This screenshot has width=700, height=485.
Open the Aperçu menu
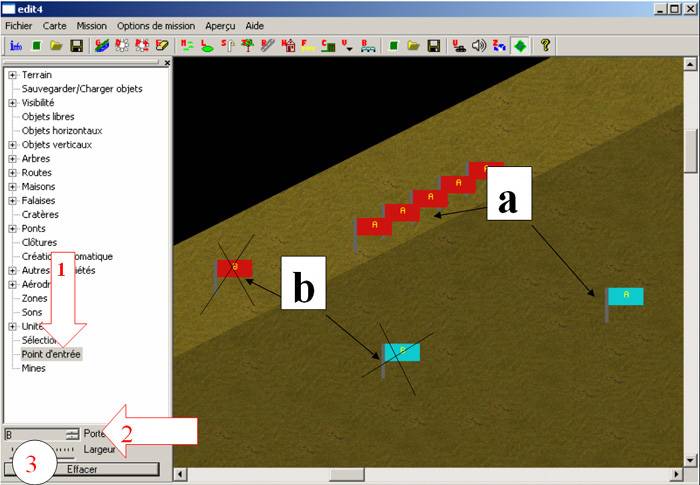point(221,24)
